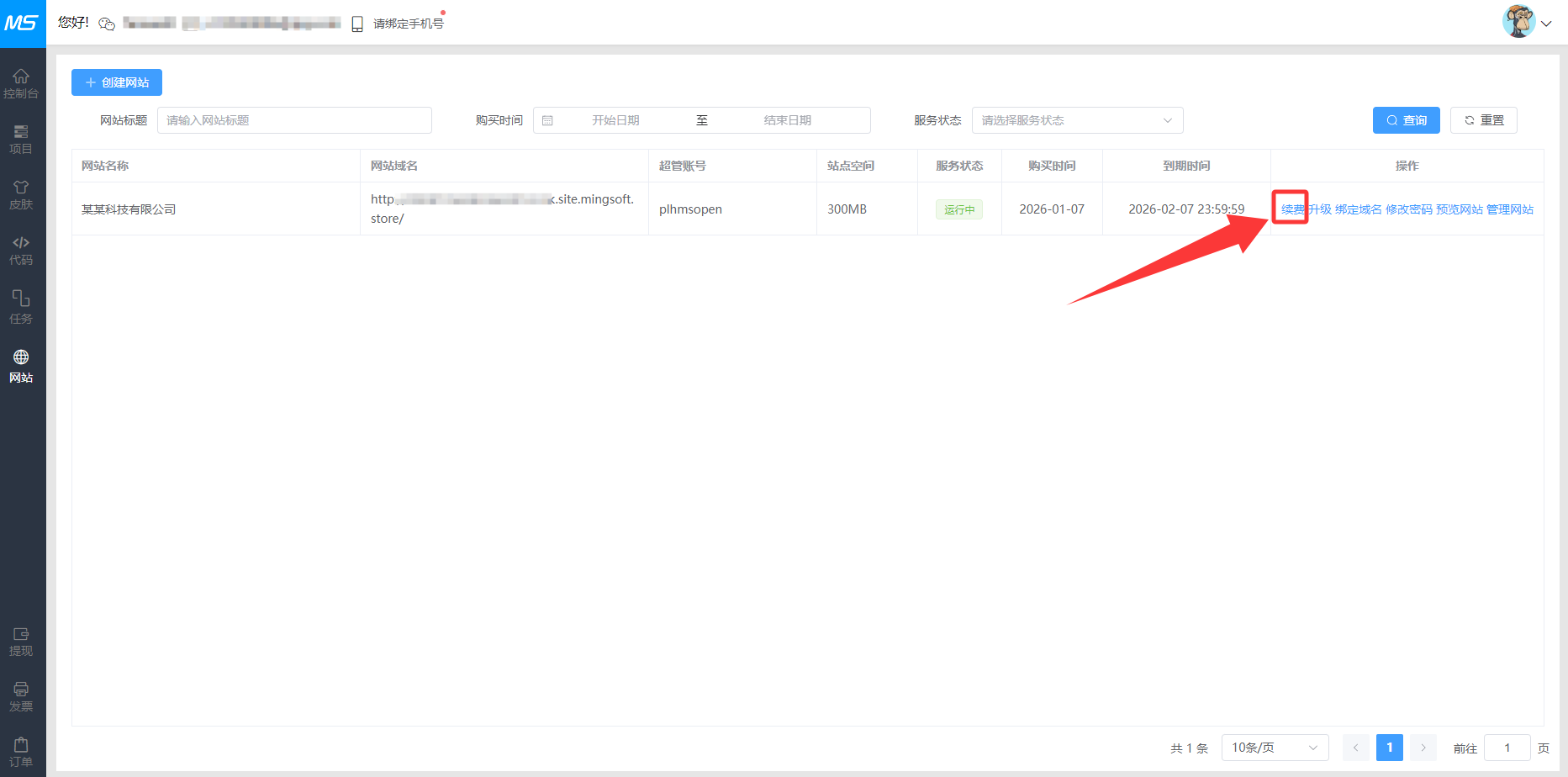Viewport: 1568px width, 777px height.
Task: Click the 重置 reset button
Action: [1483, 120]
